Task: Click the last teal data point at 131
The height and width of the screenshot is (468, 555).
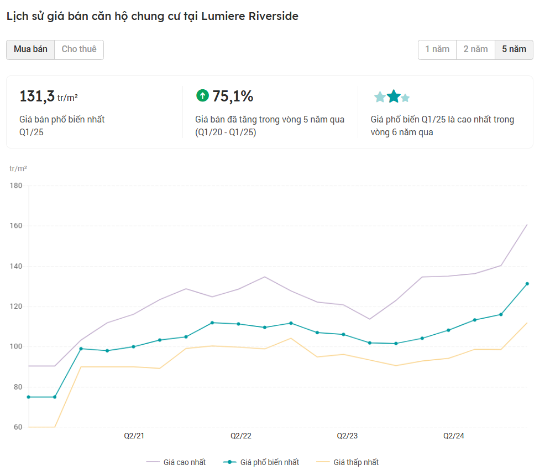Action: point(527,284)
